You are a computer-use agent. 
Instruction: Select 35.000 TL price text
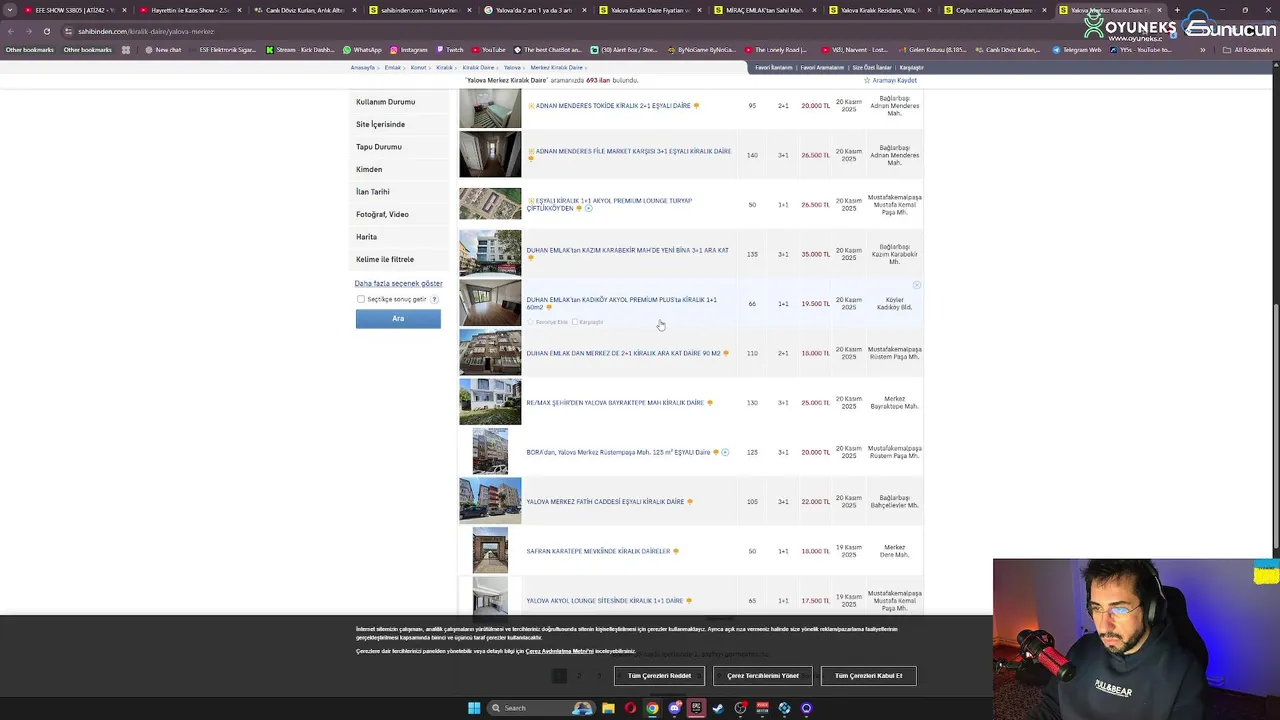pyautogui.click(x=815, y=254)
